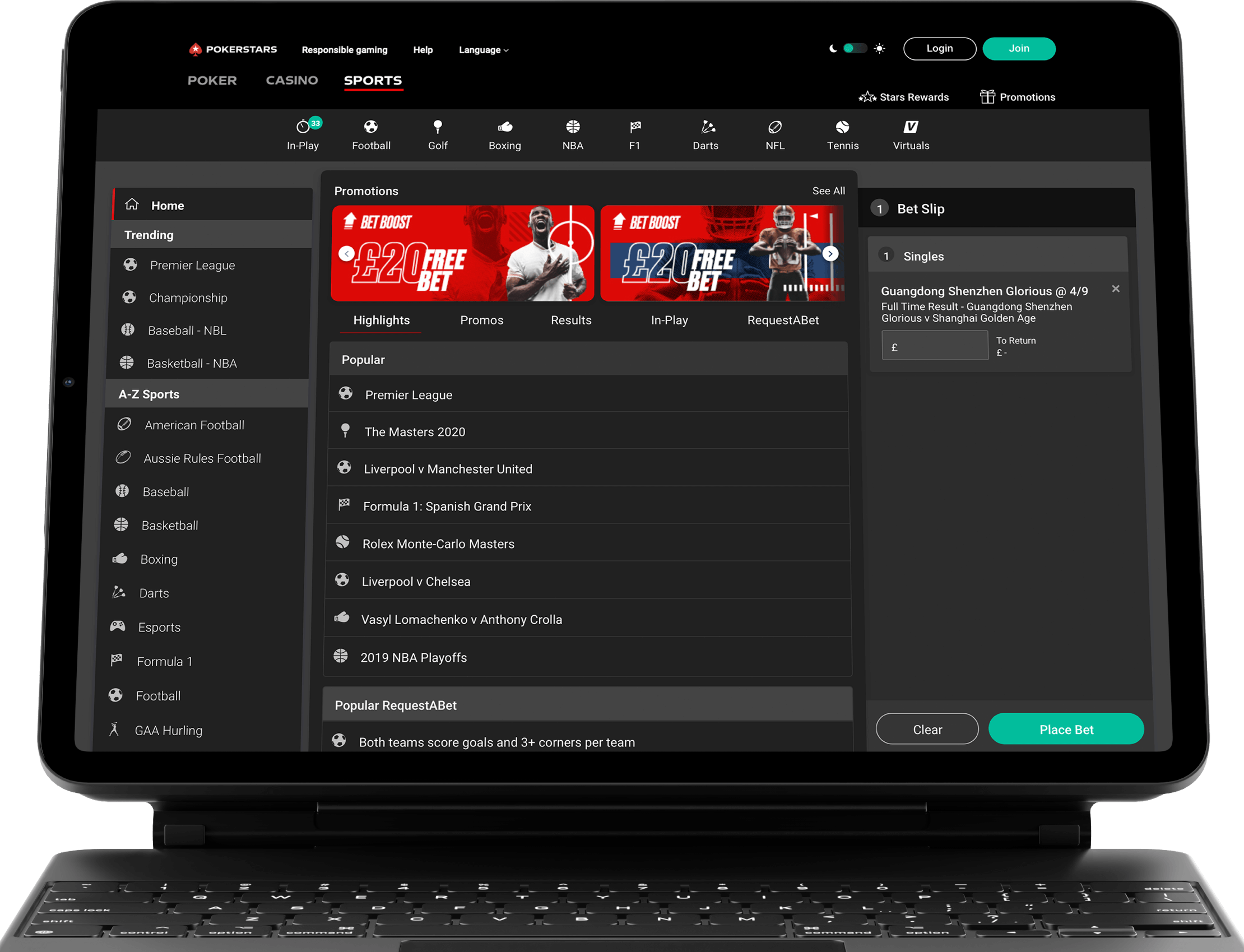Select Boxing in A-Z Sports sidebar
Viewport: 1244px width, 952px height.
(202, 559)
